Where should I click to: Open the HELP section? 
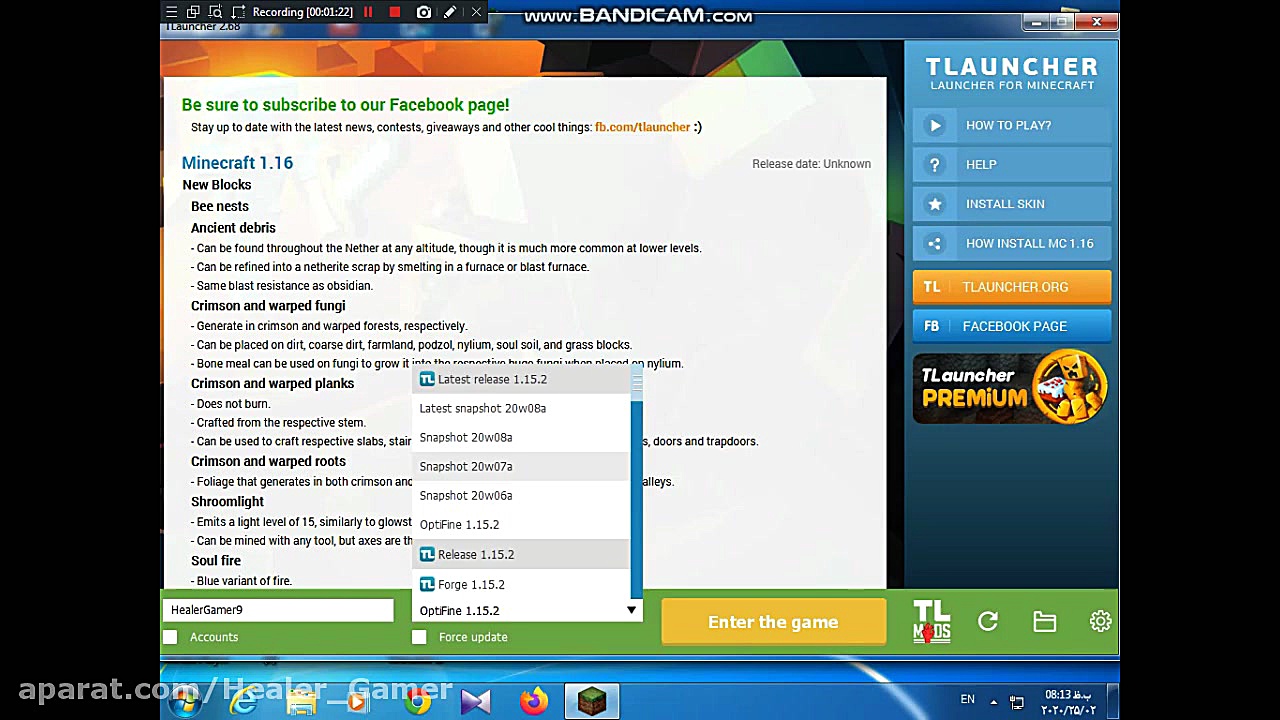[x=1012, y=164]
